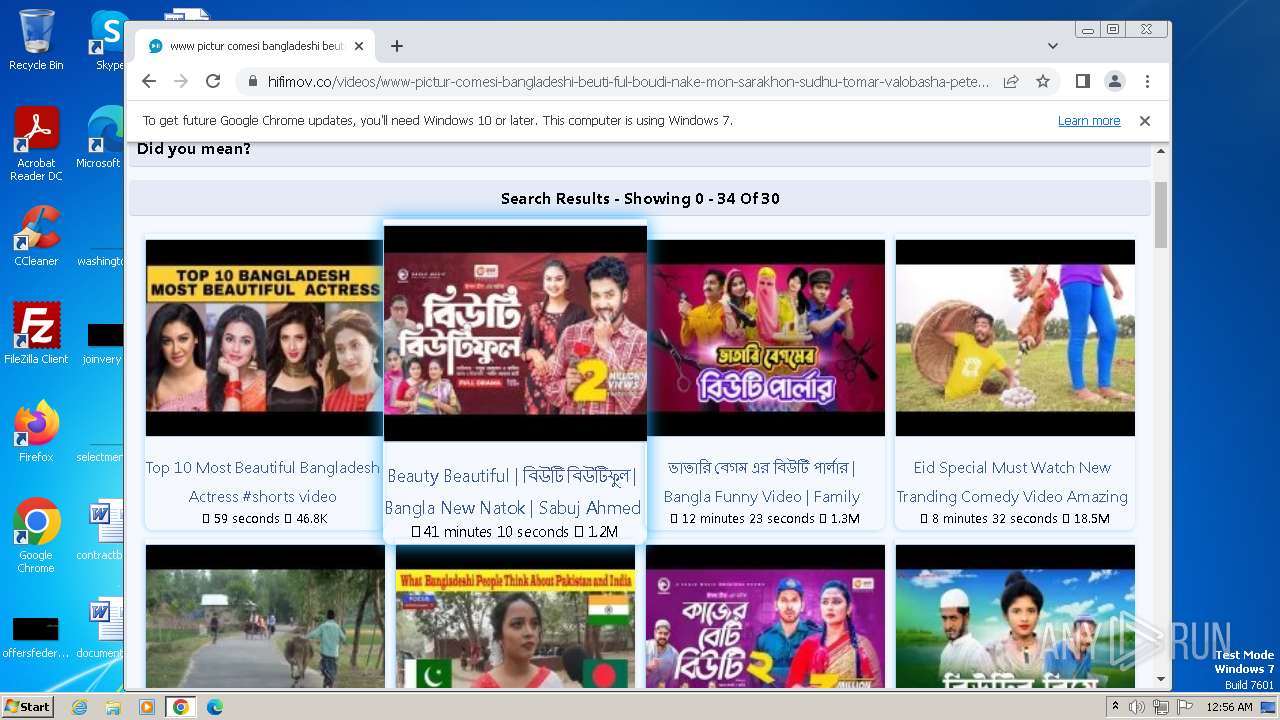The height and width of the screenshot is (720, 1280).
Task: Open File Explorer from taskbar
Action: (113, 707)
